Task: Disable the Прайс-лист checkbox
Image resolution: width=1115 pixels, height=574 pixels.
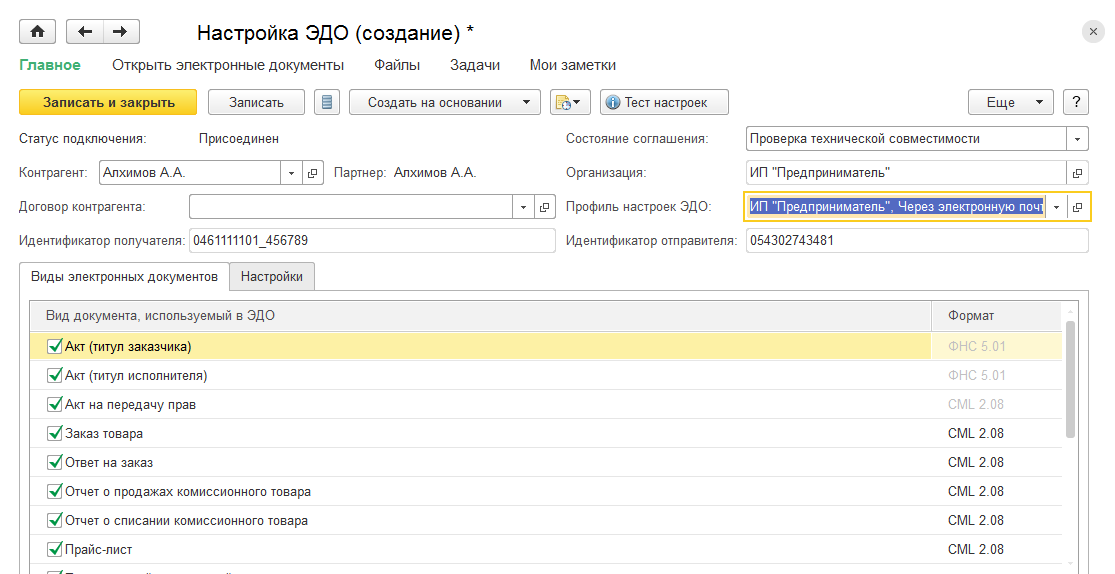Action: 55,550
